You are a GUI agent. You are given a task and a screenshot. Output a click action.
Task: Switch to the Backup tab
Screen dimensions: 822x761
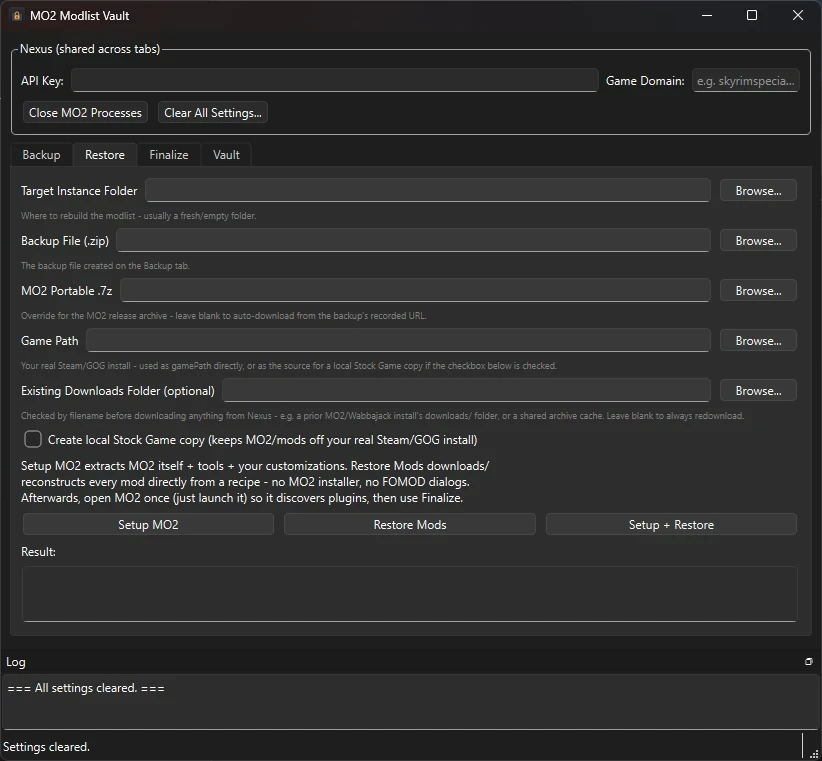pos(41,155)
